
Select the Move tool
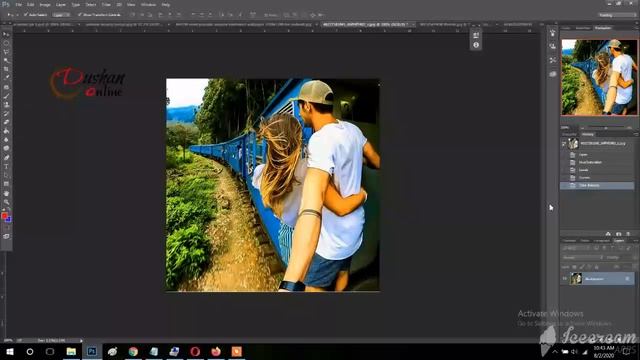point(6,34)
